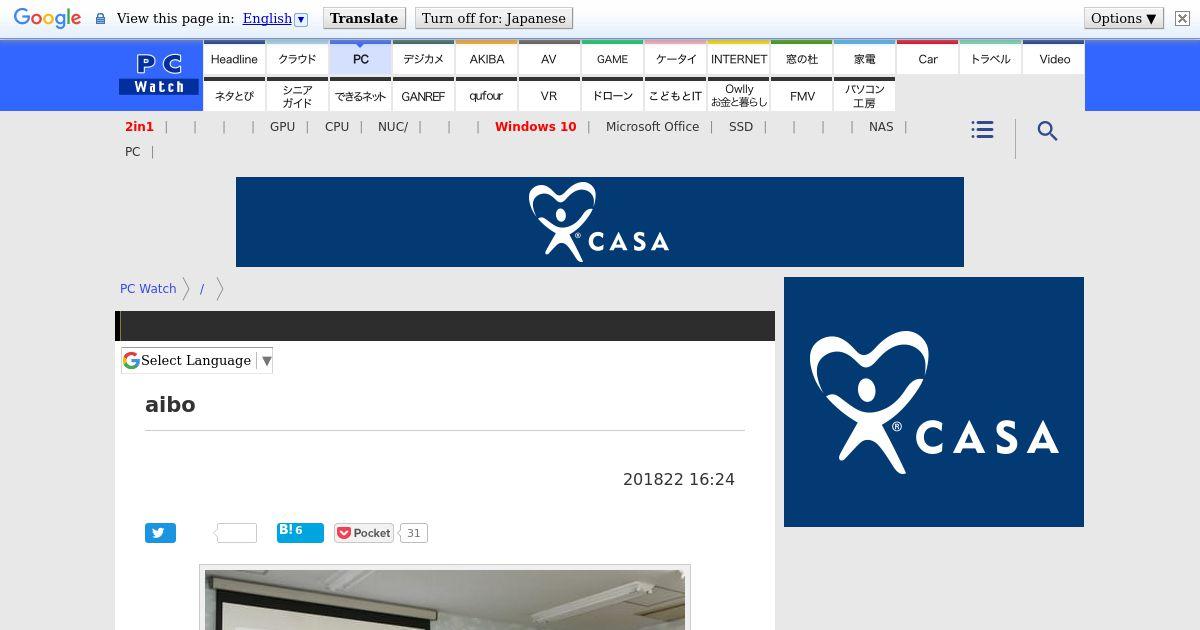Open the Select Language dropdown

197,360
